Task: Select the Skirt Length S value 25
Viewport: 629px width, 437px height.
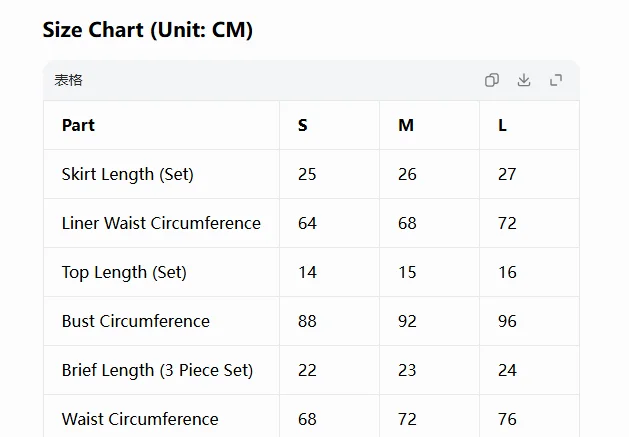Action: 307,175
